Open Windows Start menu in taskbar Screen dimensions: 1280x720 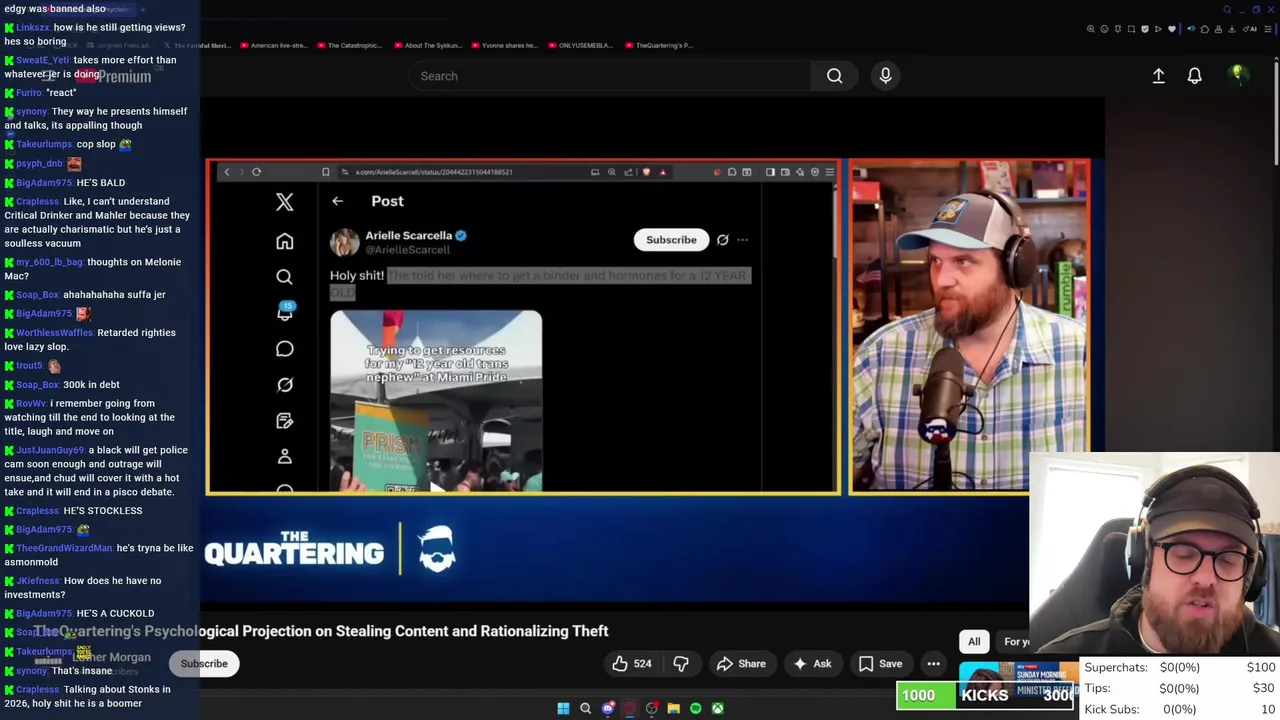tap(563, 708)
